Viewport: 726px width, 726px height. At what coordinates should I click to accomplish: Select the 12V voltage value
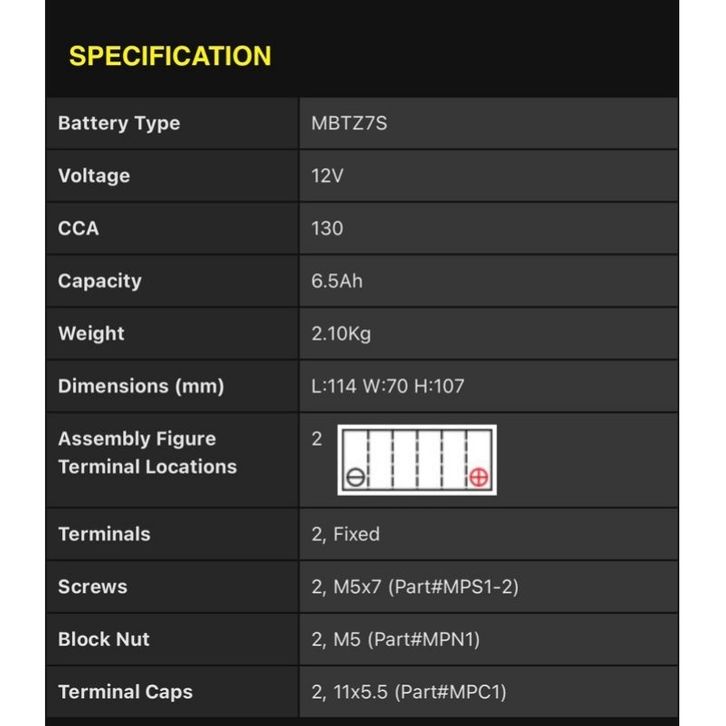(327, 176)
